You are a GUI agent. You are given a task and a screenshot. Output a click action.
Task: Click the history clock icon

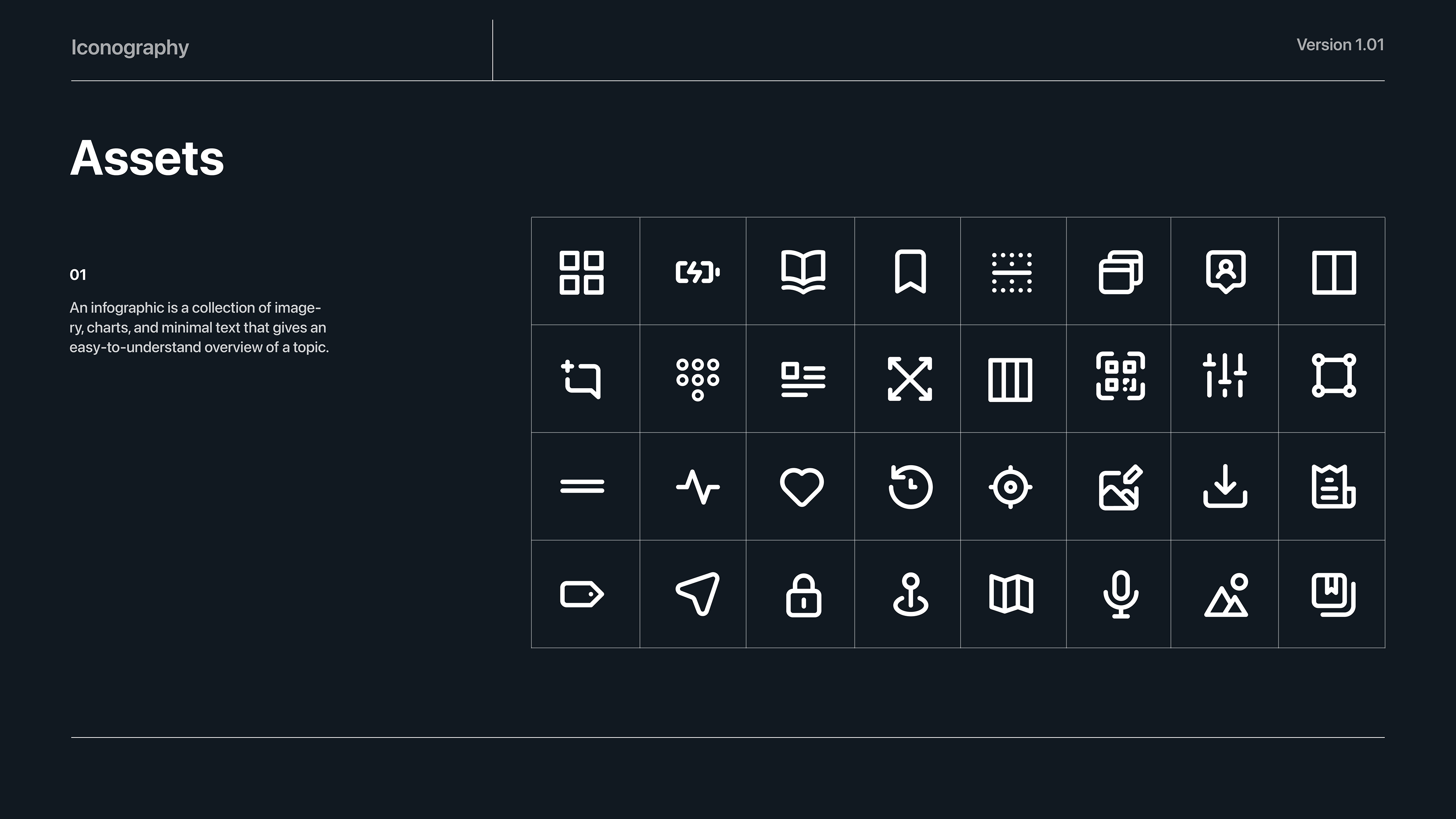pos(910,486)
